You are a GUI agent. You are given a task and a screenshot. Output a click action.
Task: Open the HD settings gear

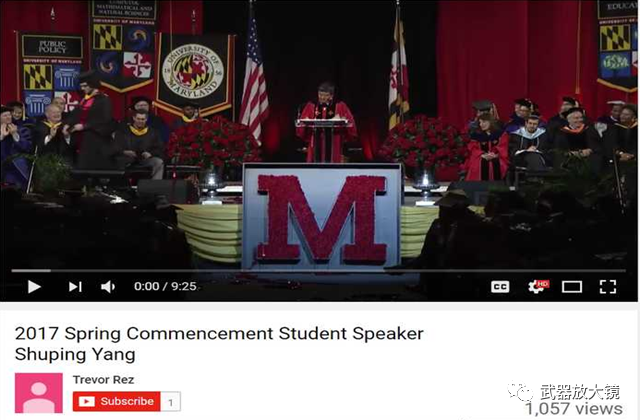click(538, 286)
